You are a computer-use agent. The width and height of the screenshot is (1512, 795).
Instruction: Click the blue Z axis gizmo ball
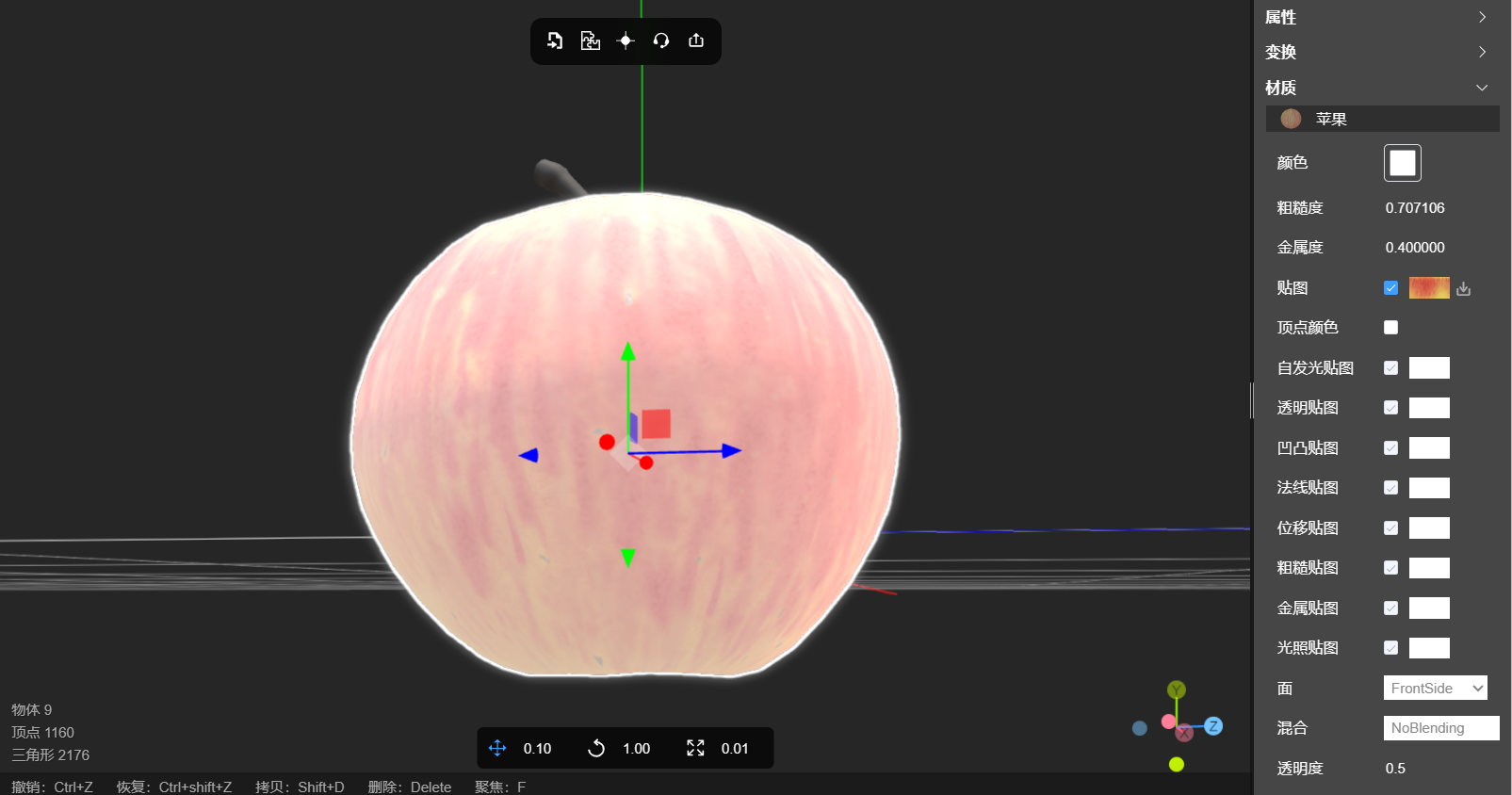(1213, 726)
